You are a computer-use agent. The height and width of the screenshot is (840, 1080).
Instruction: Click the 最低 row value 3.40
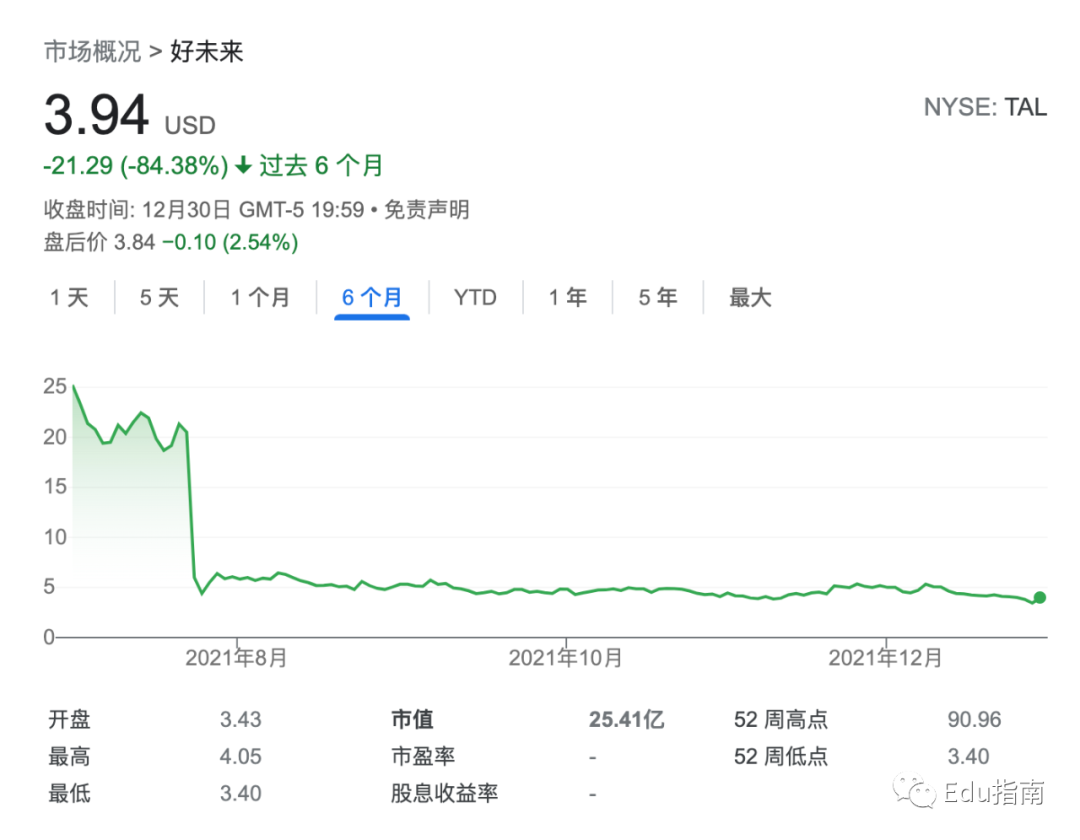click(240, 793)
